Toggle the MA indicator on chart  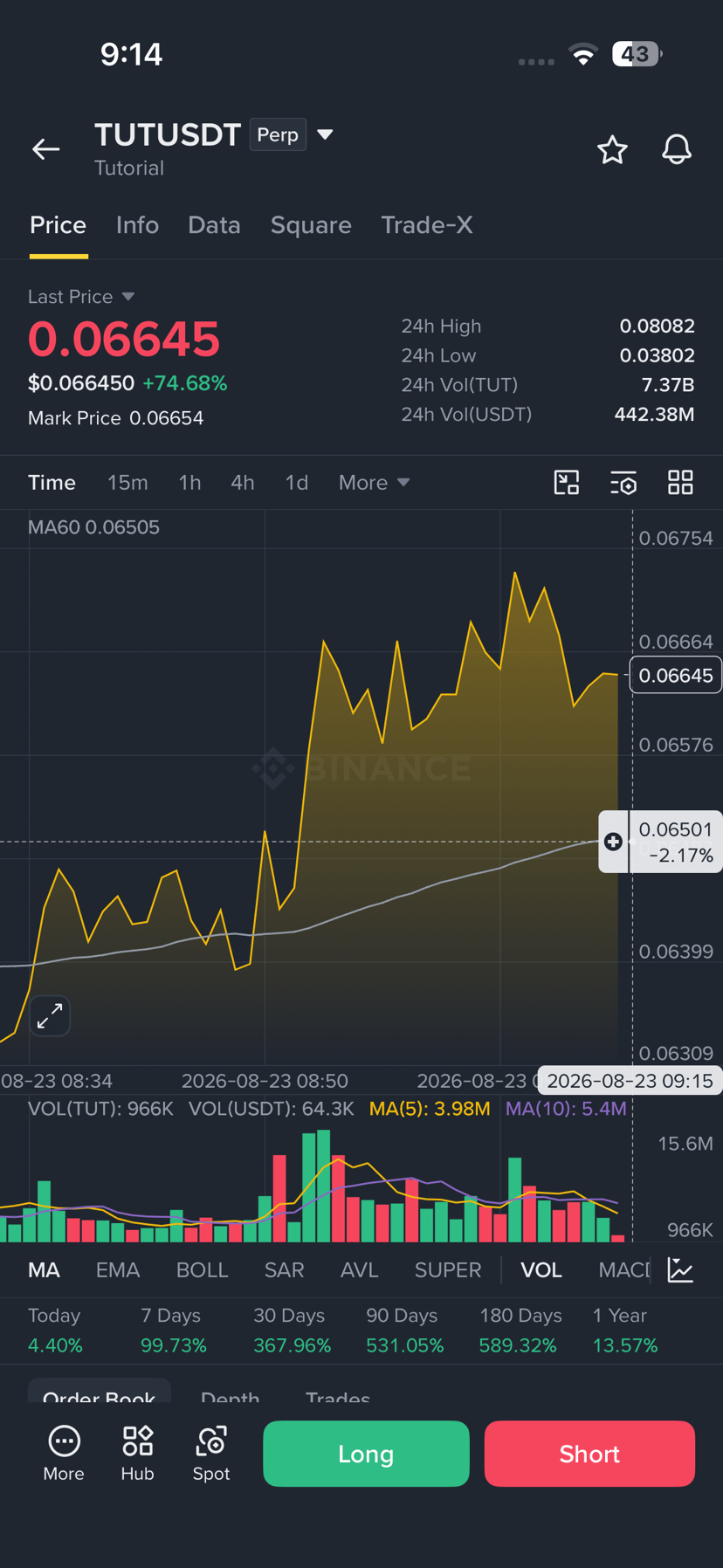click(x=44, y=1270)
